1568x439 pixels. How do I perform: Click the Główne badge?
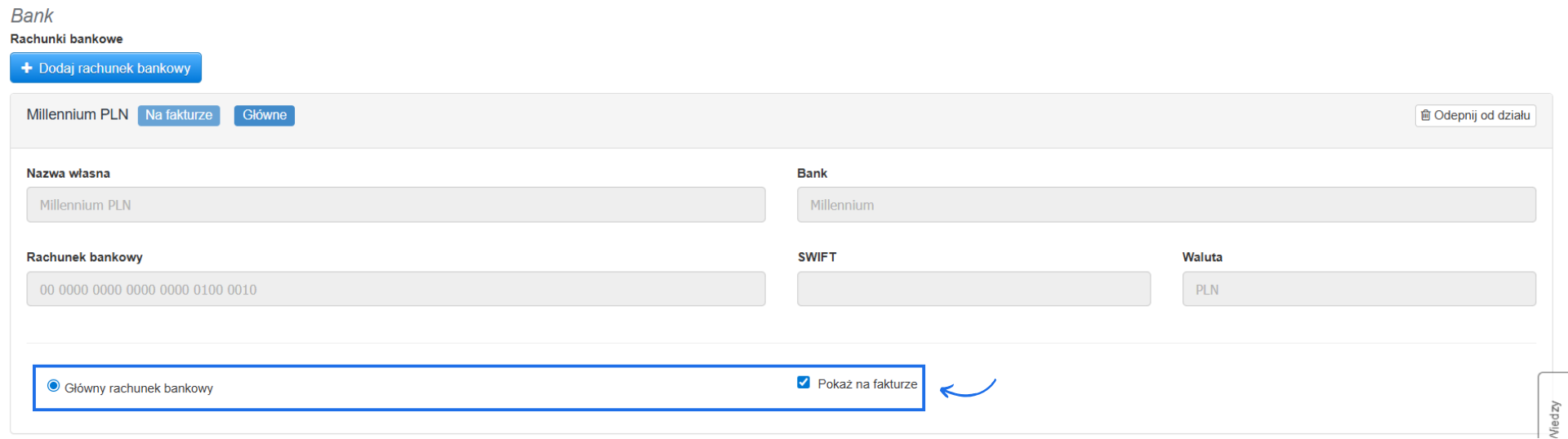point(264,116)
